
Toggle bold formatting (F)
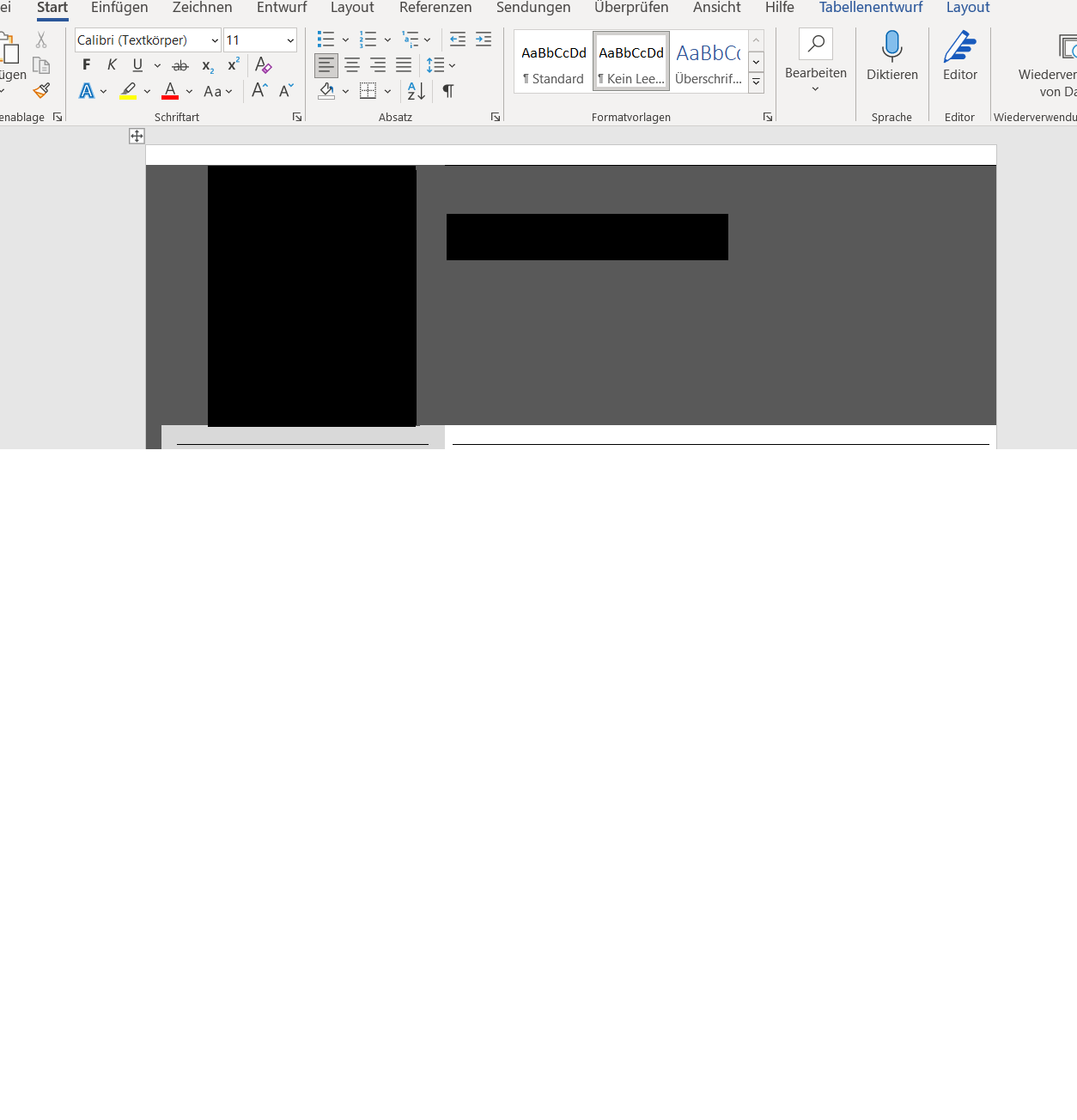tap(86, 65)
